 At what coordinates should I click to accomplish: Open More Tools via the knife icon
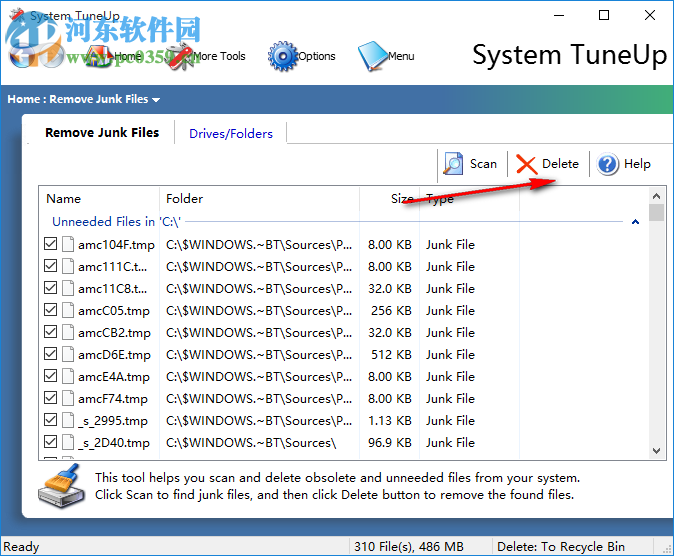180,56
